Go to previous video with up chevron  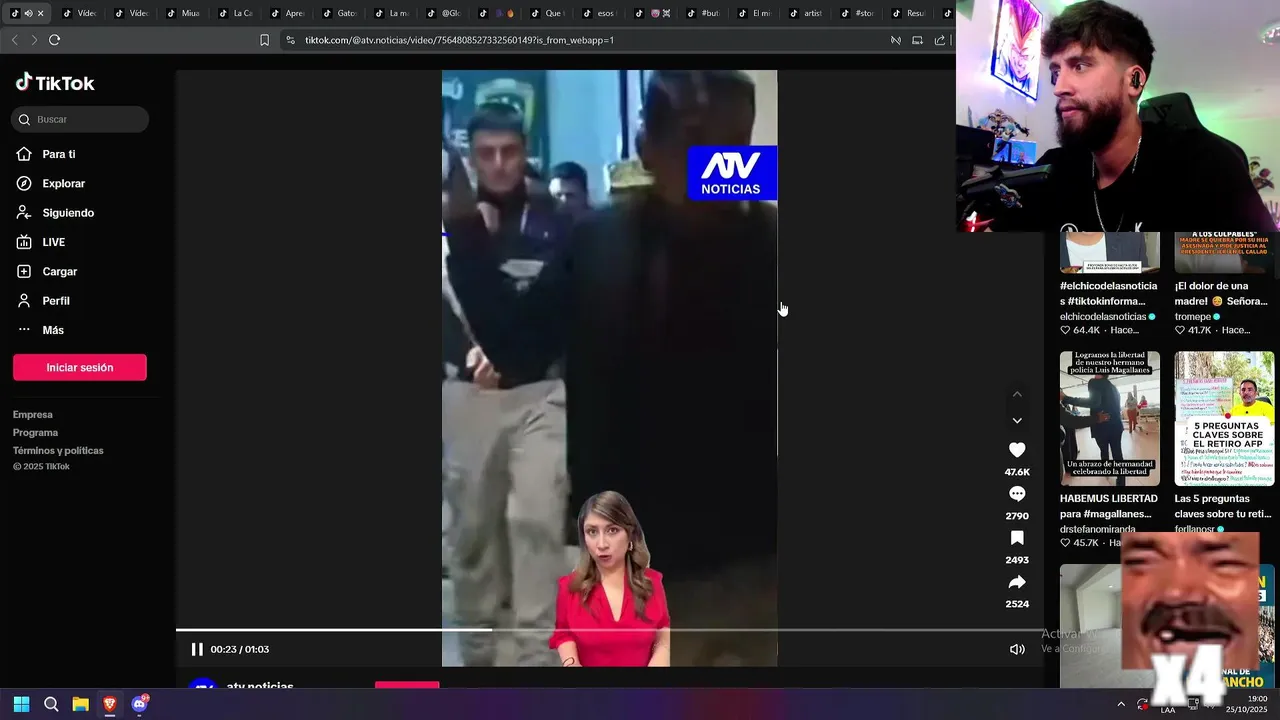[x=1017, y=395]
